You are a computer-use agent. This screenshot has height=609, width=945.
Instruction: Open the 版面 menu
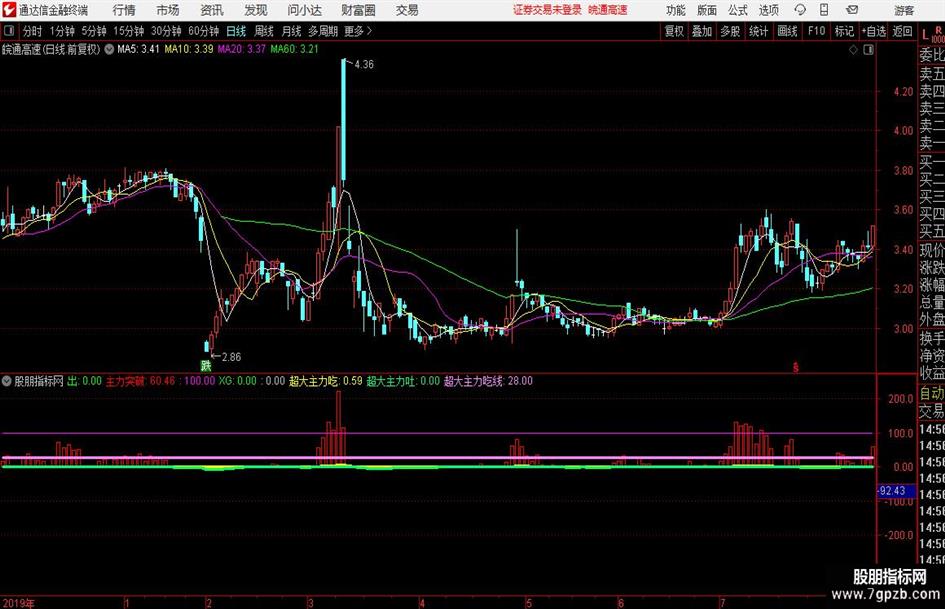[x=706, y=10]
